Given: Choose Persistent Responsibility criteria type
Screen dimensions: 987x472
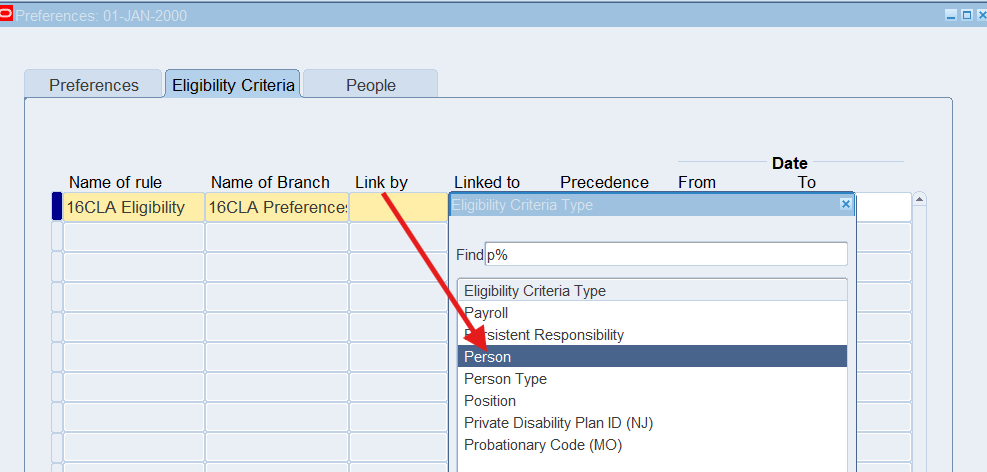Looking at the screenshot, I should point(544,335).
